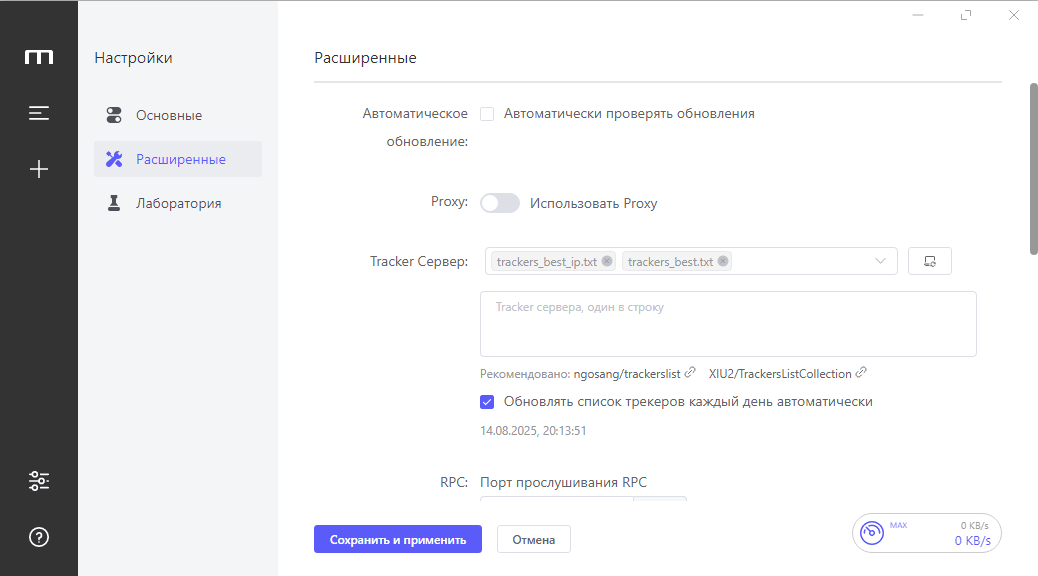
Task: Click the Motrix logo icon
Action: coord(39,58)
